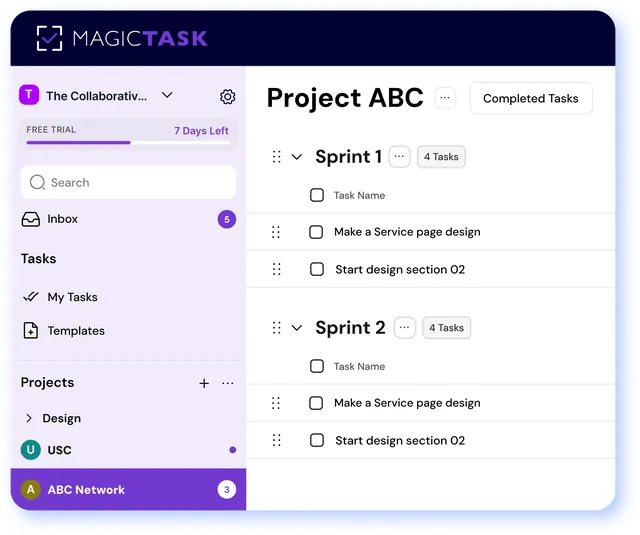The width and height of the screenshot is (640, 535).
Task: Open Projects section more options menu
Action: pos(228,383)
